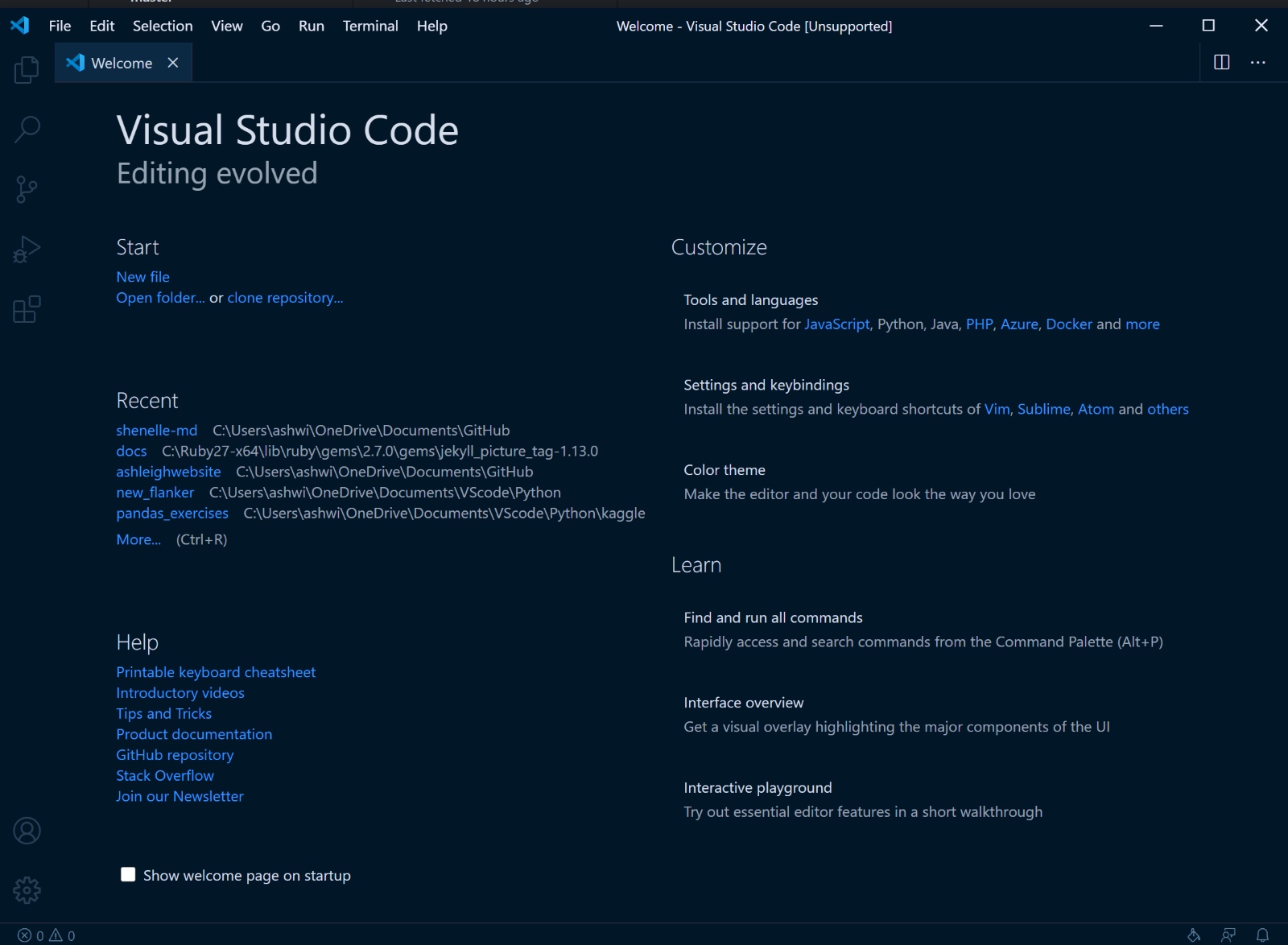The width and height of the screenshot is (1288, 945).
Task: Open Product documentation link
Action: tap(194, 734)
